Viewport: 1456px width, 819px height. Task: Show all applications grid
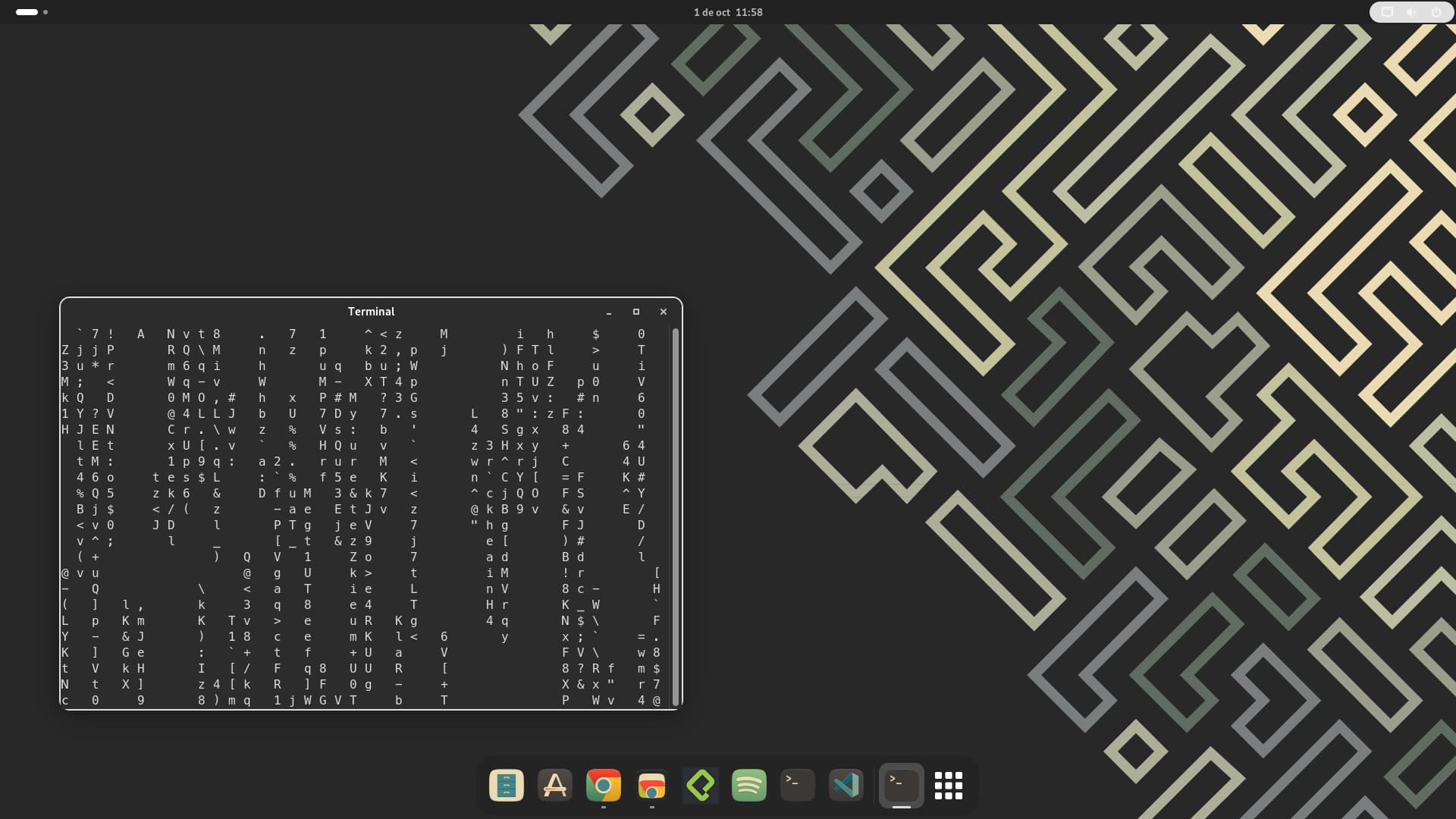(x=949, y=786)
